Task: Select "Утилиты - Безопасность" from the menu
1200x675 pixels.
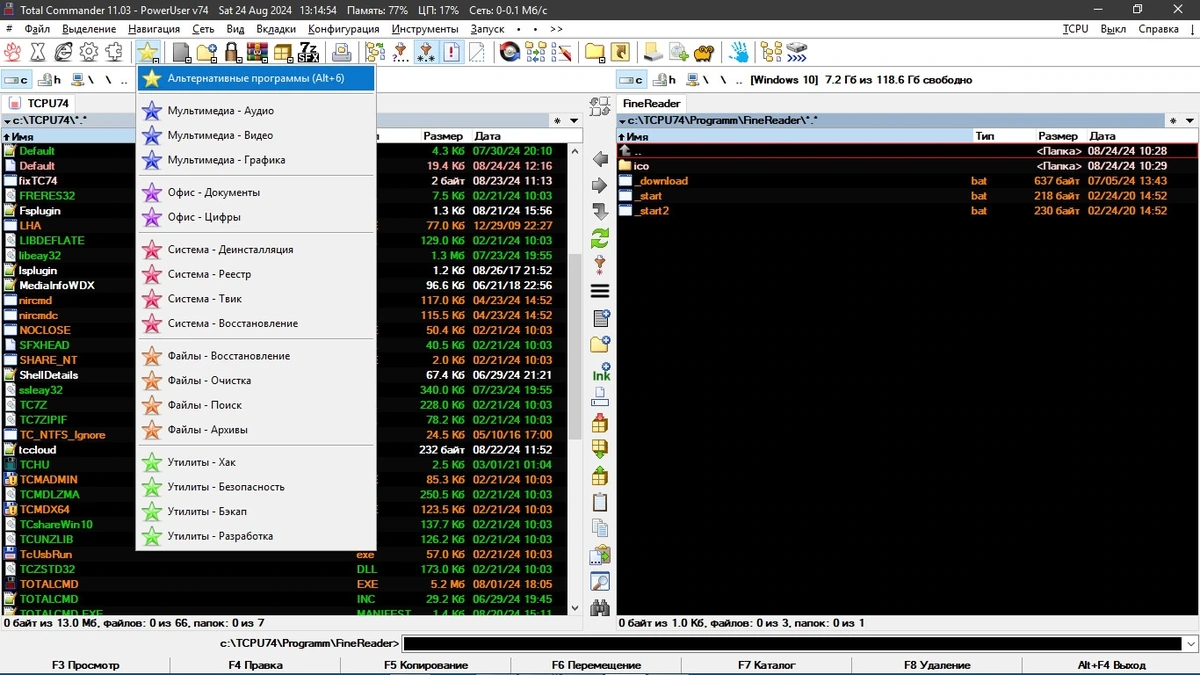Action: pyautogui.click(x=256, y=487)
